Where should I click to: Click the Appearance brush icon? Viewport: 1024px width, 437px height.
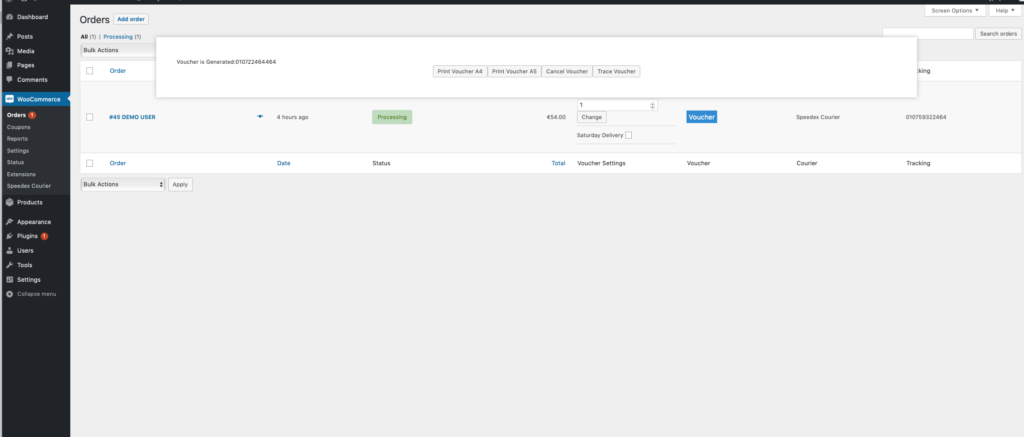click(x=10, y=222)
